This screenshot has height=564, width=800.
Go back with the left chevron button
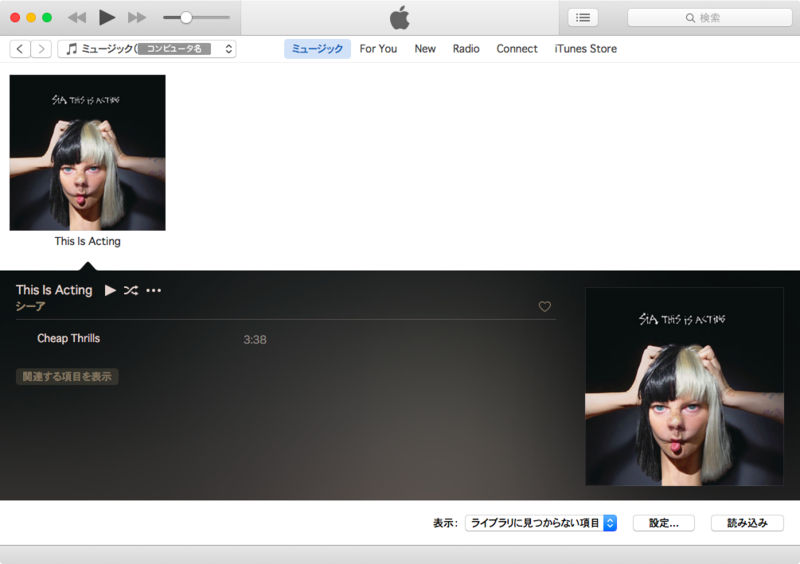20,49
